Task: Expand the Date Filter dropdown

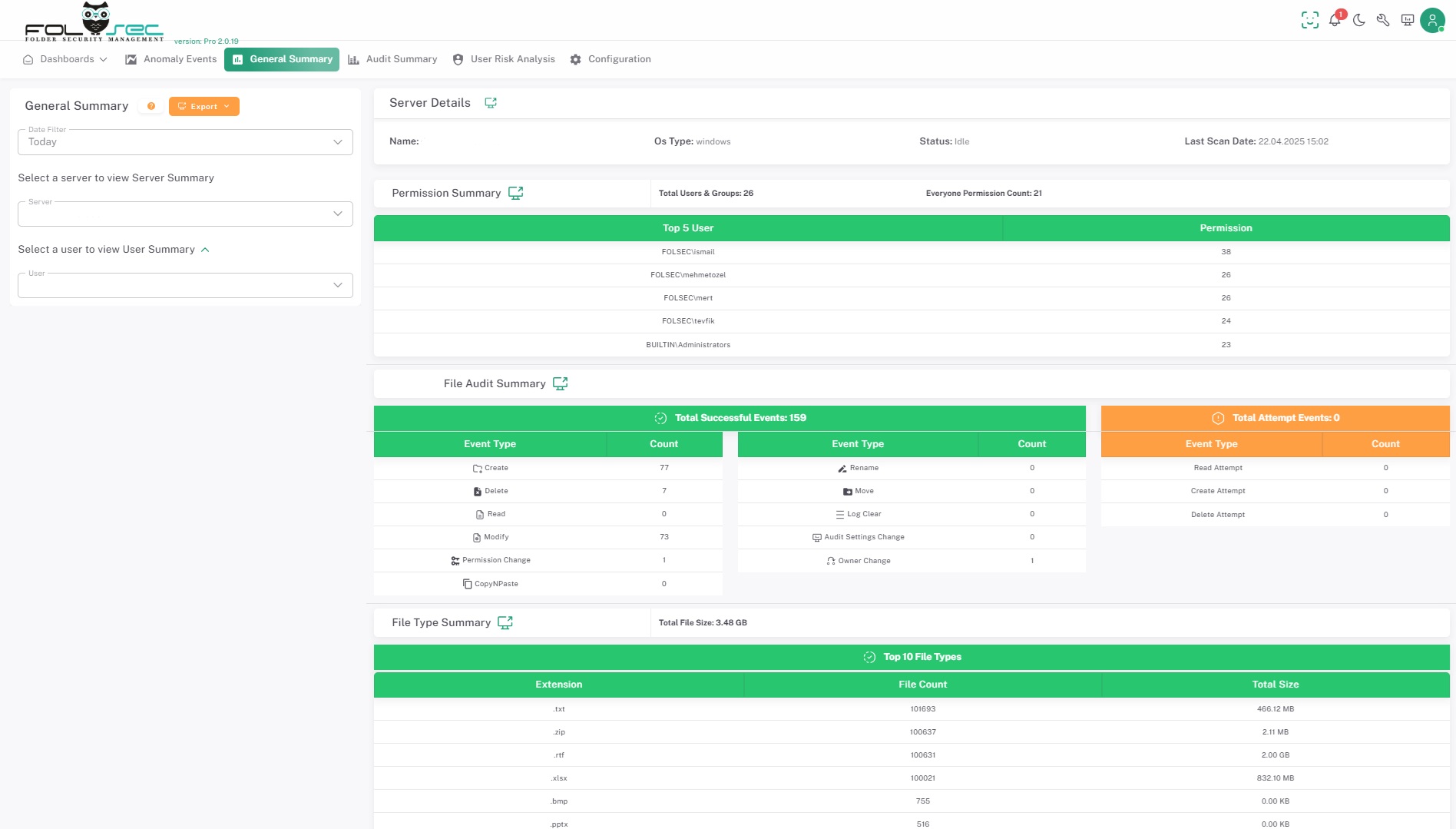Action: [185, 142]
